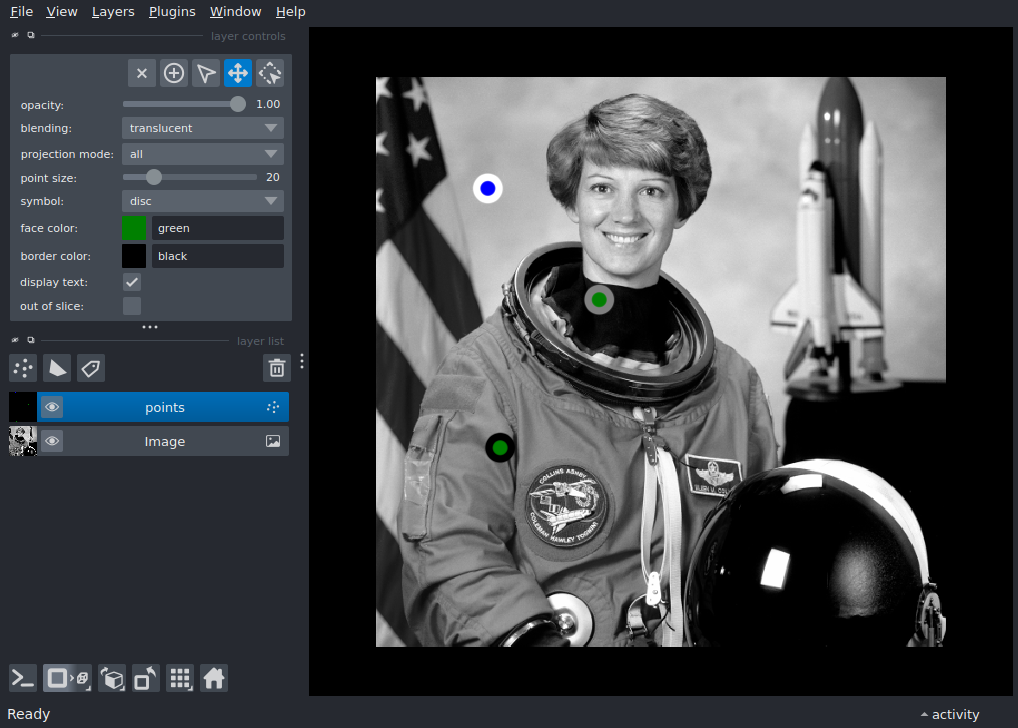Reset view with the home button
The height and width of the screenshot is (728, 1018).
coord(214,678)
